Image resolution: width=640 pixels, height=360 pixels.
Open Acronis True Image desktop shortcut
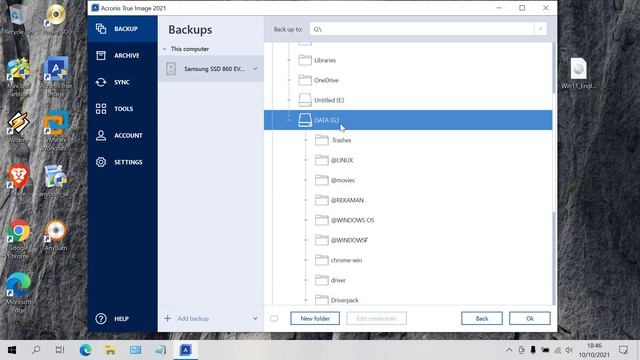56,77
